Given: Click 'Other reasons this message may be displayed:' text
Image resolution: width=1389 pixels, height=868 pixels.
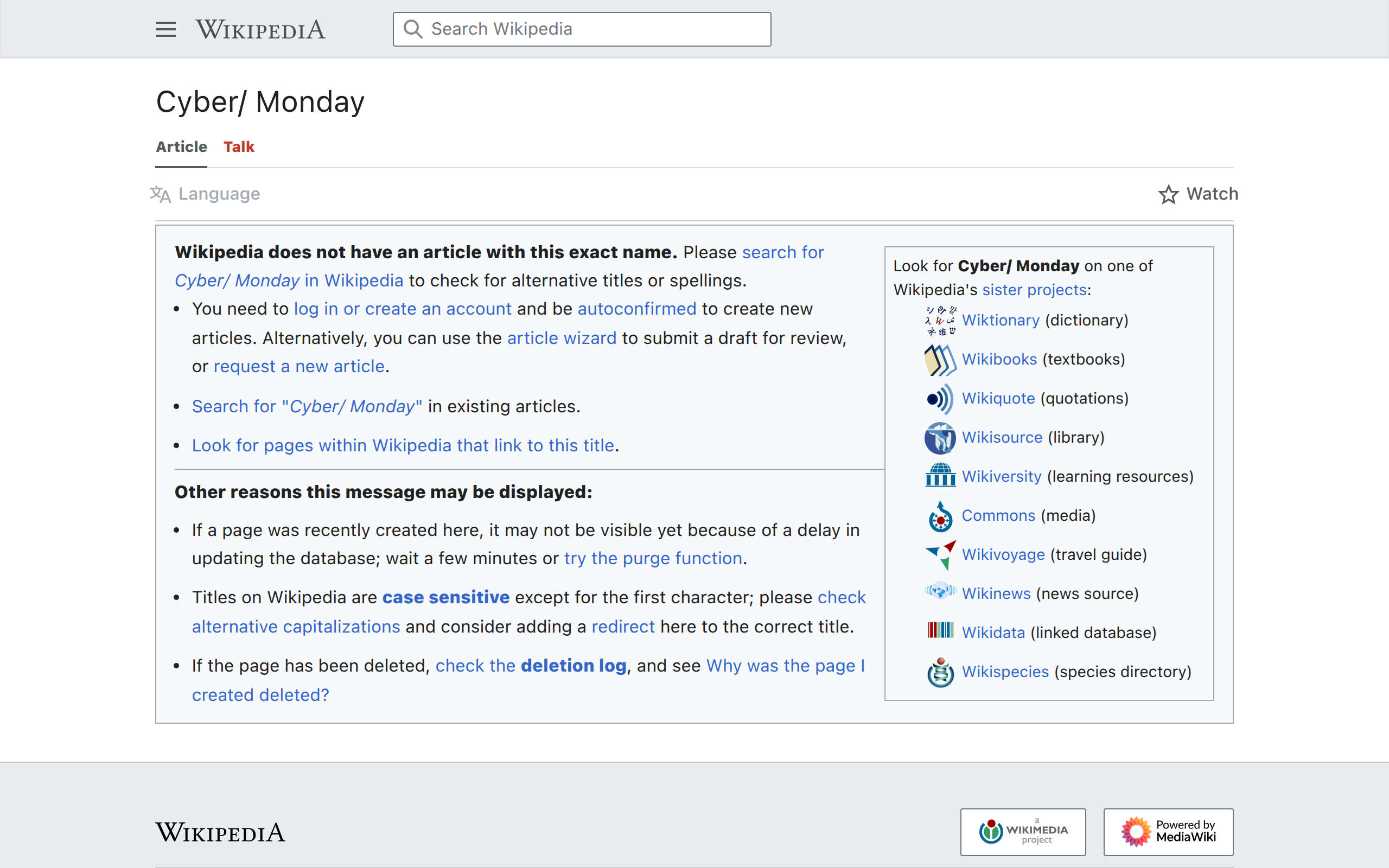Looking at the screenshot, I should point(383,492).
